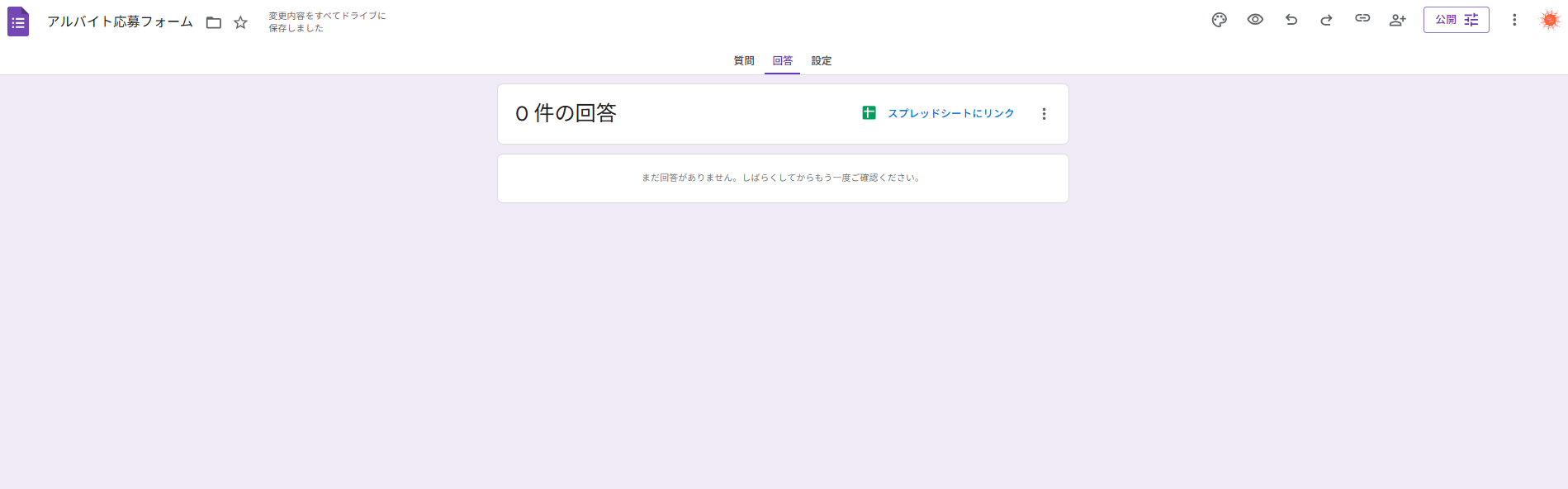Click the 0 件の回答 heading

tap(566, 113)
